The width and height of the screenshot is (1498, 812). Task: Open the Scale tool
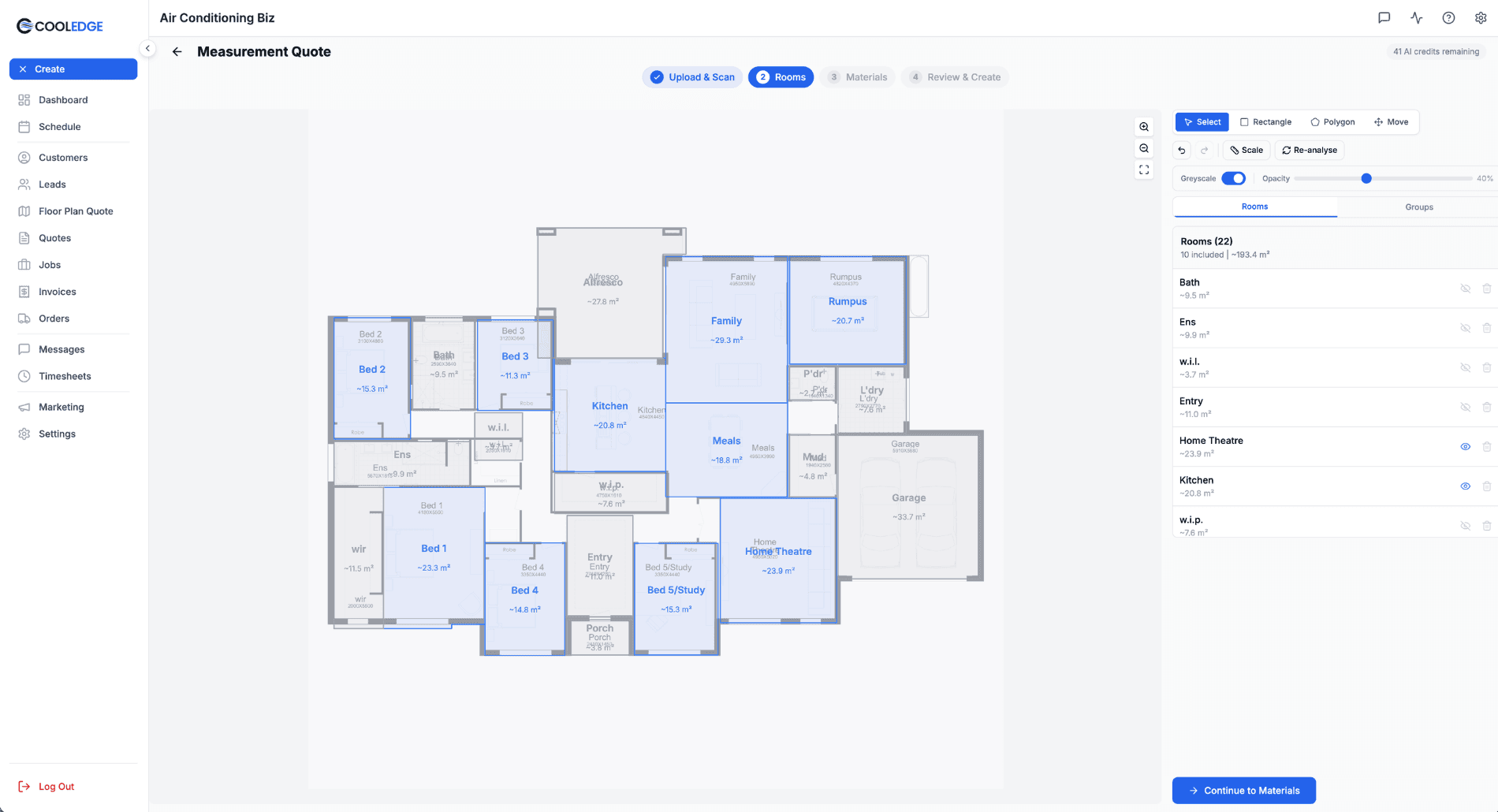[x=1246, y=150]
